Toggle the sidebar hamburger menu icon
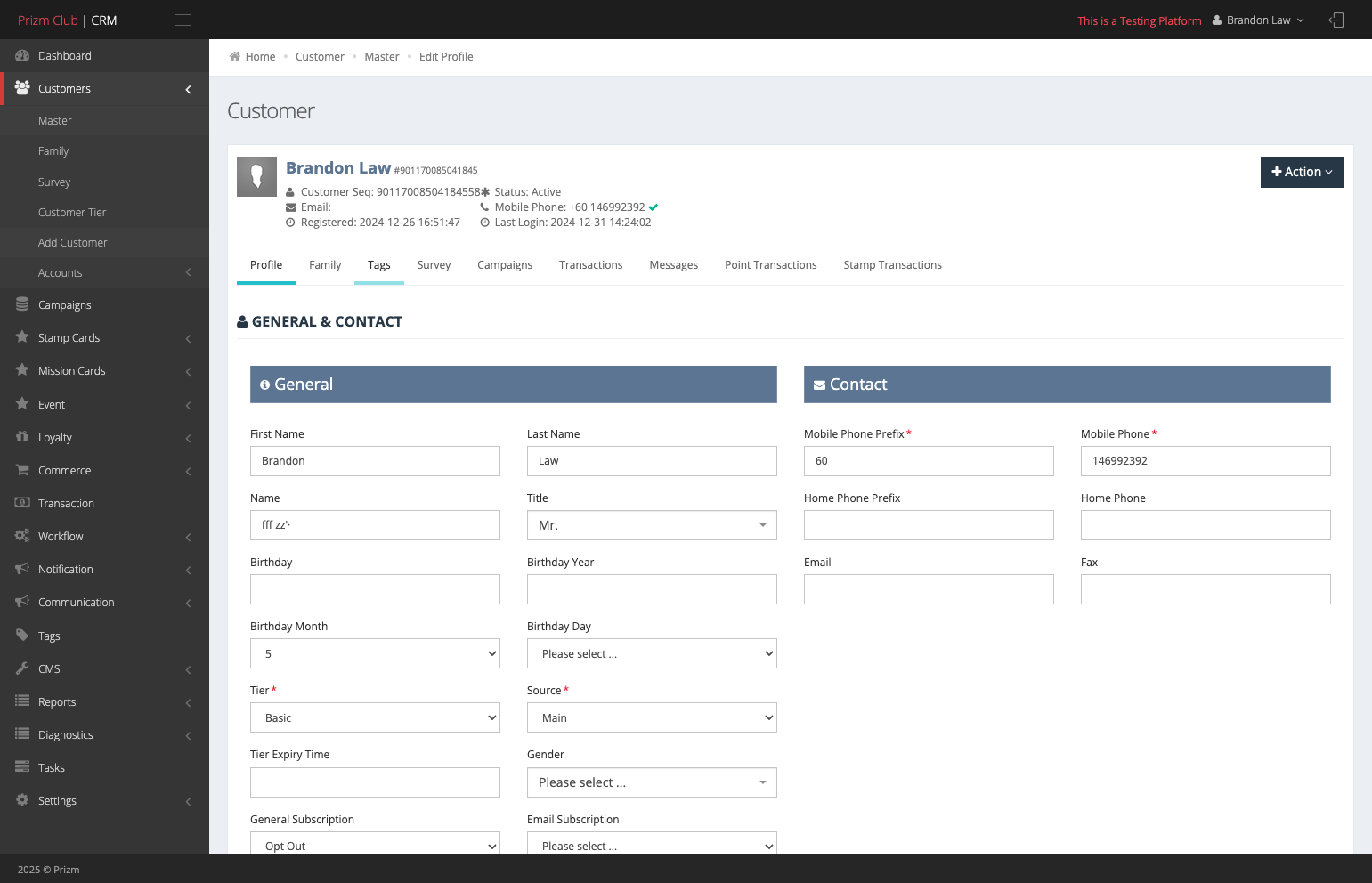This screenshot has width=1372, height=883. click(183, 20)
